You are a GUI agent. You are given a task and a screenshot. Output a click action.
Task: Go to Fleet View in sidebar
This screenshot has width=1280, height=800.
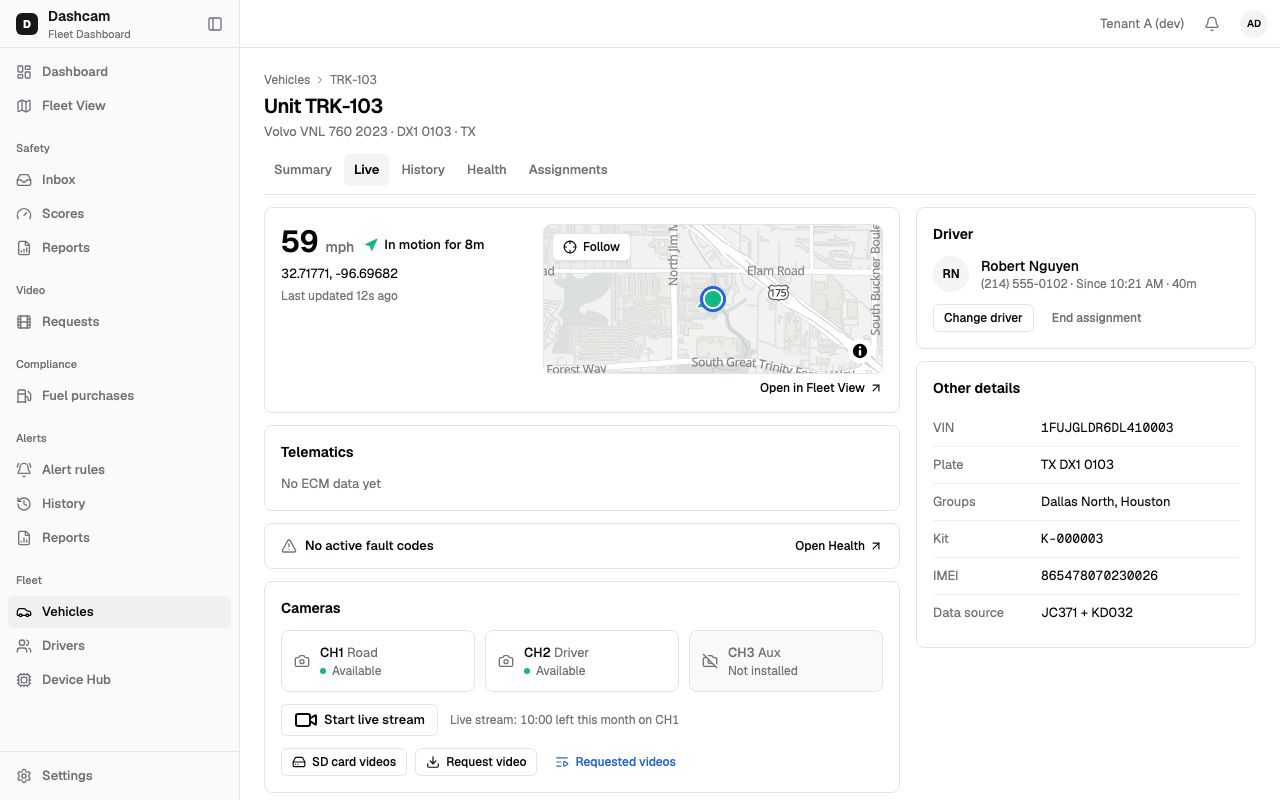119,106
